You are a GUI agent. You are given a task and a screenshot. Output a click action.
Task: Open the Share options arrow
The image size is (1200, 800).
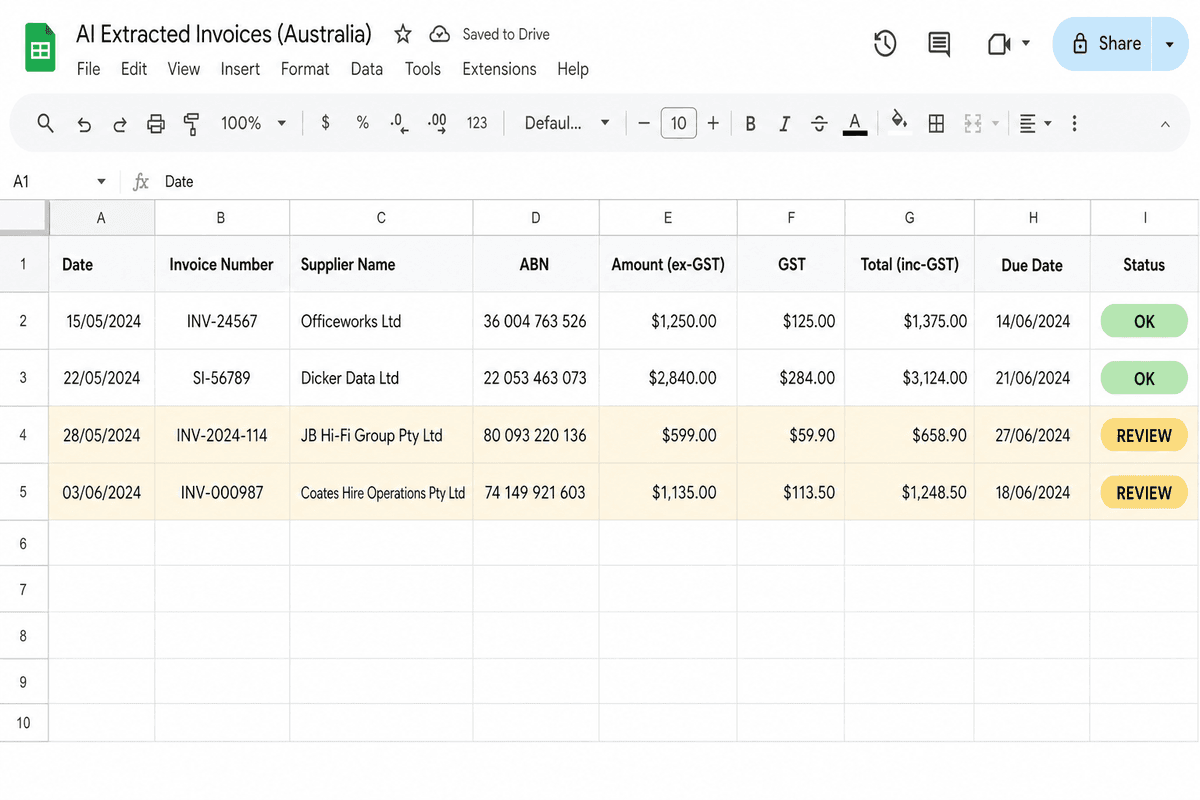click(1170, 44)
